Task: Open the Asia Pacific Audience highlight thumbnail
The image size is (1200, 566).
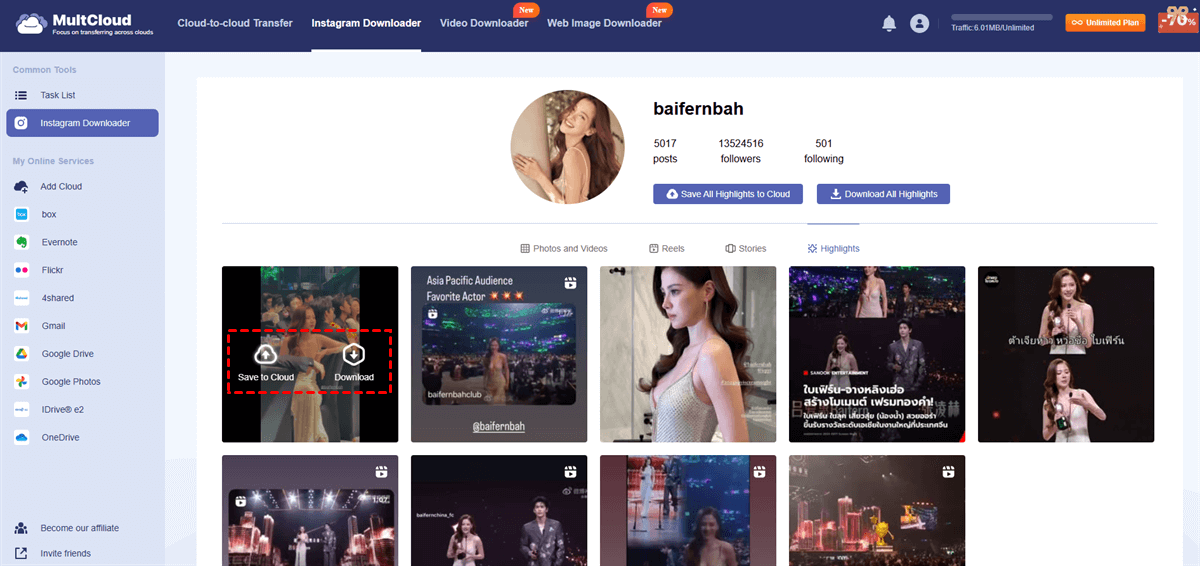Action: tap(499, 354)
